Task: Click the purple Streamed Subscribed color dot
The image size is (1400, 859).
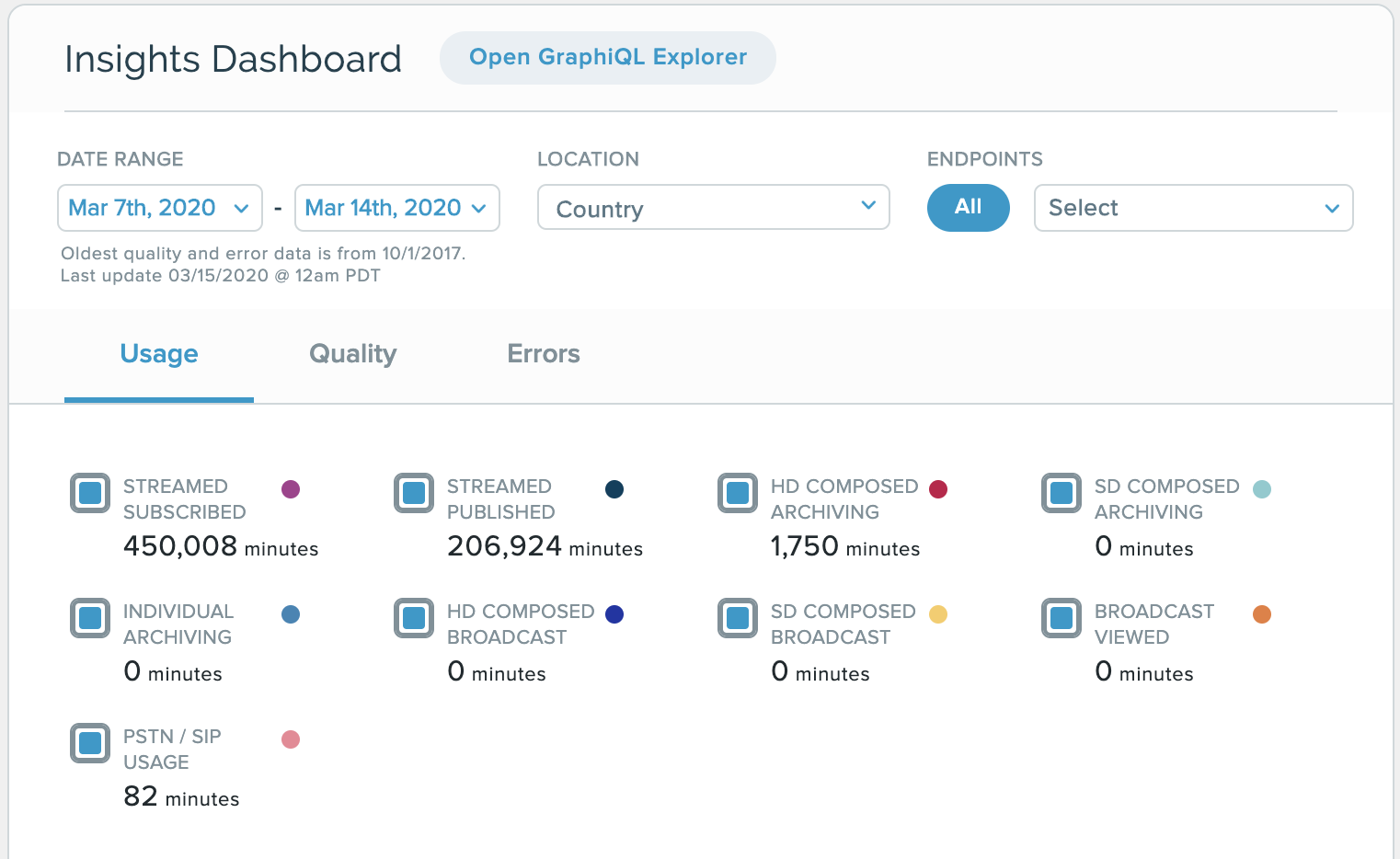Action: pyautogui.click(x=291, y=489)
